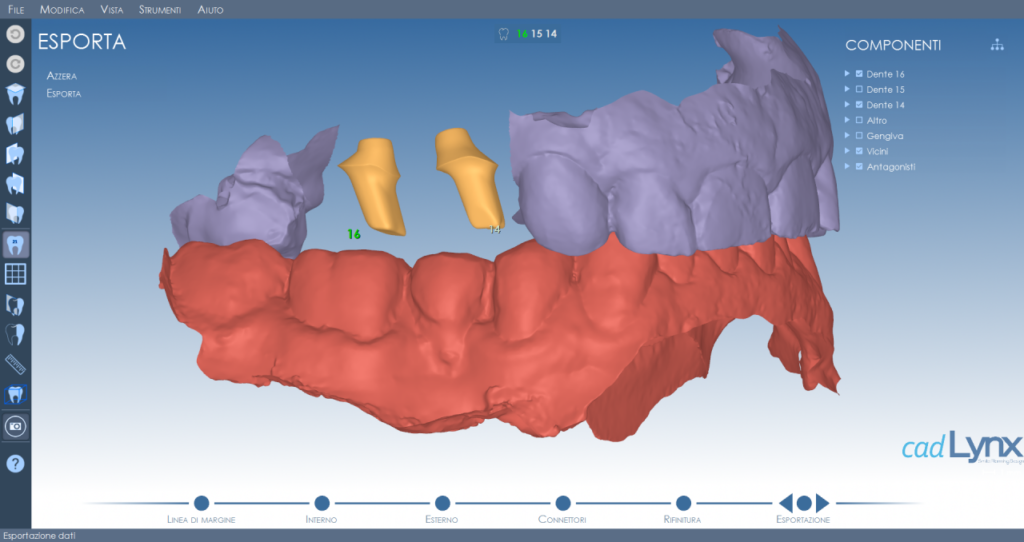Click the ruler measurement tool icon
The height and width of the screenshot is (542, 1024).
click(15, 364)
